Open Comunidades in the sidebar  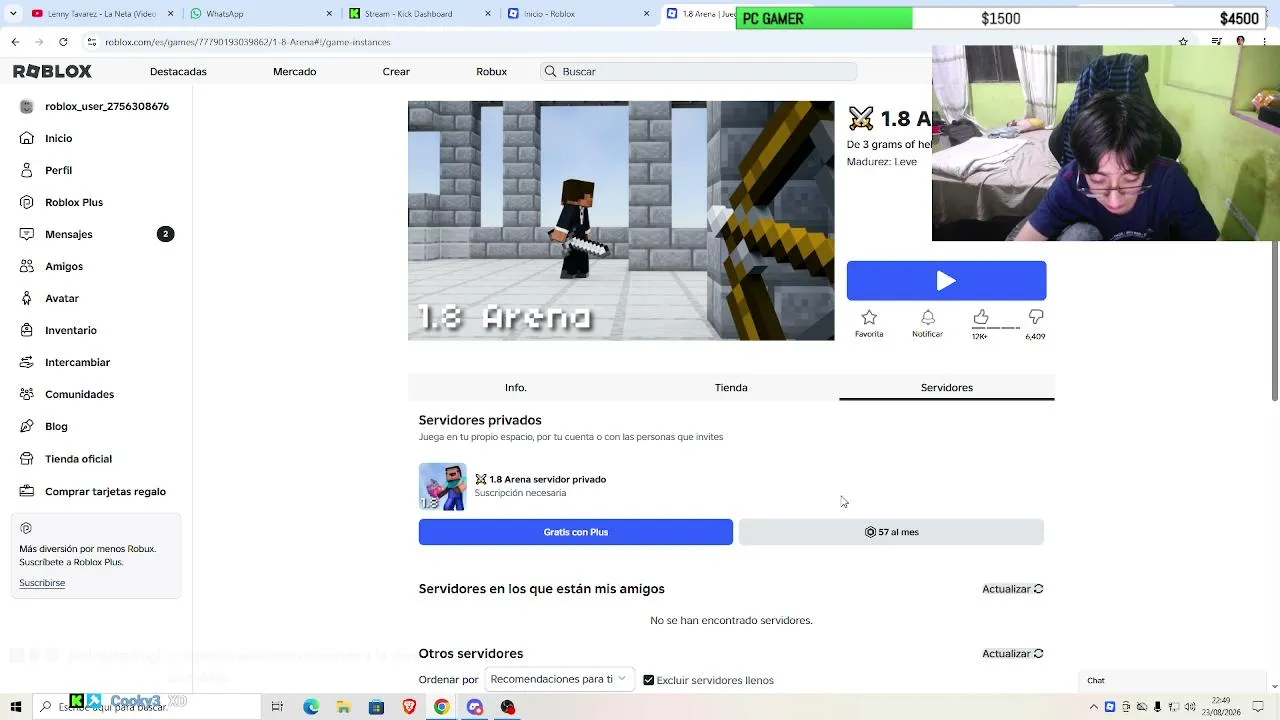(79, 394)
